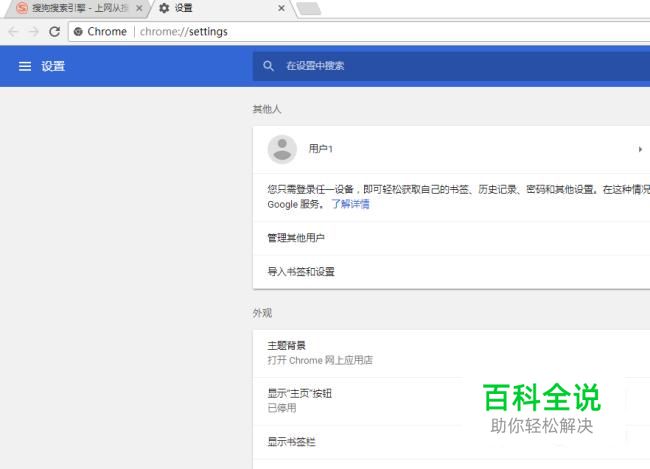This screenshot has width=650, height=469.
Task: Click the browser forward arrow
Action: click(x=34, y=32)
